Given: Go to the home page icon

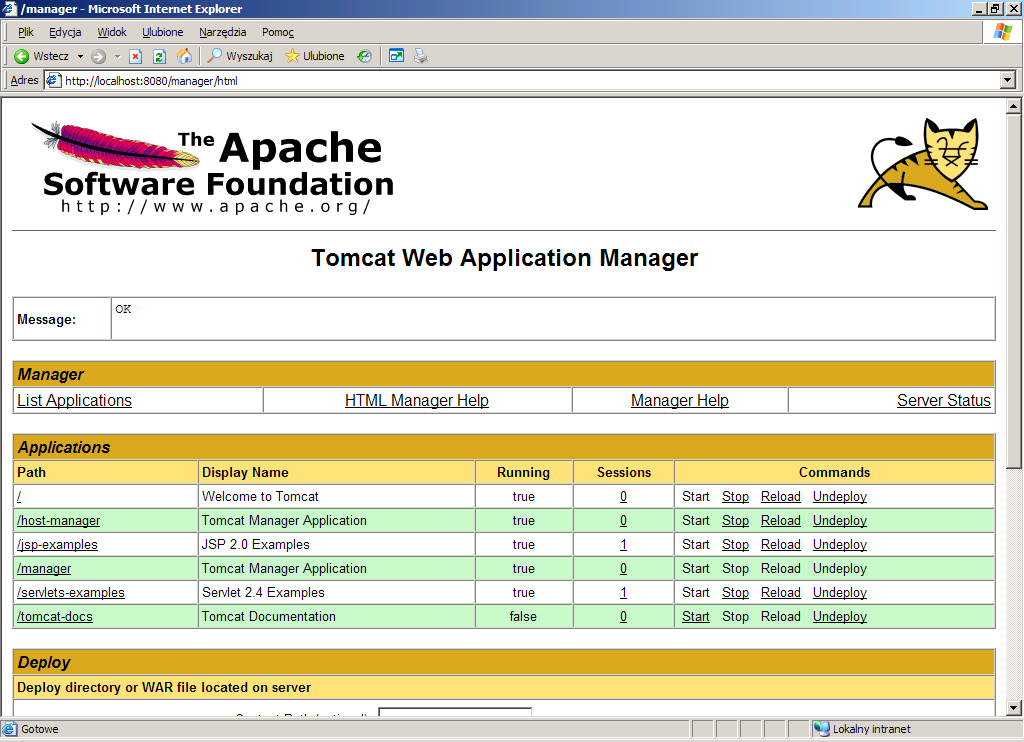Looking at the screenshot, I should tap(185, 56).
